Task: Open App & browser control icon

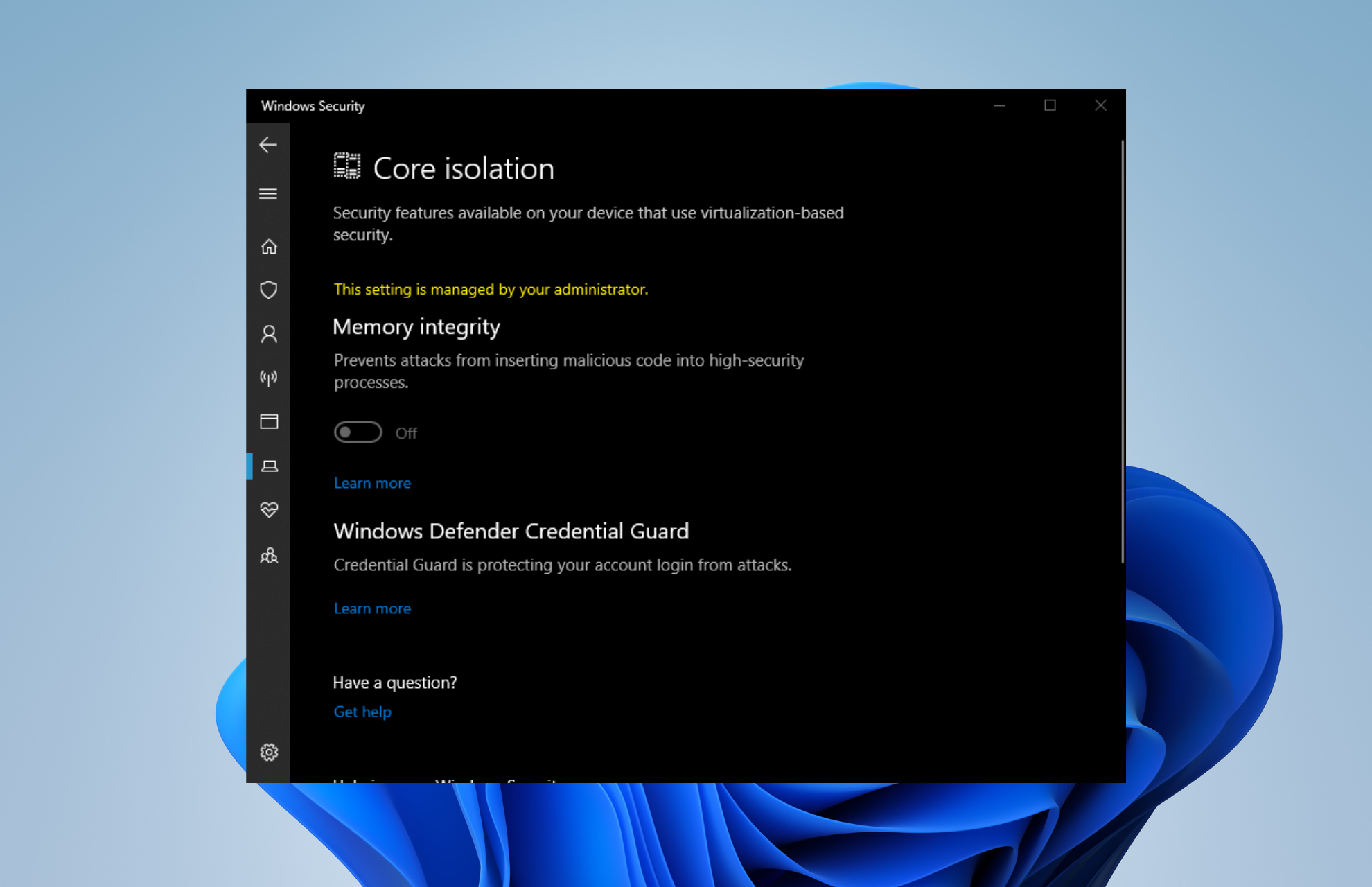Action: [269, 421]
